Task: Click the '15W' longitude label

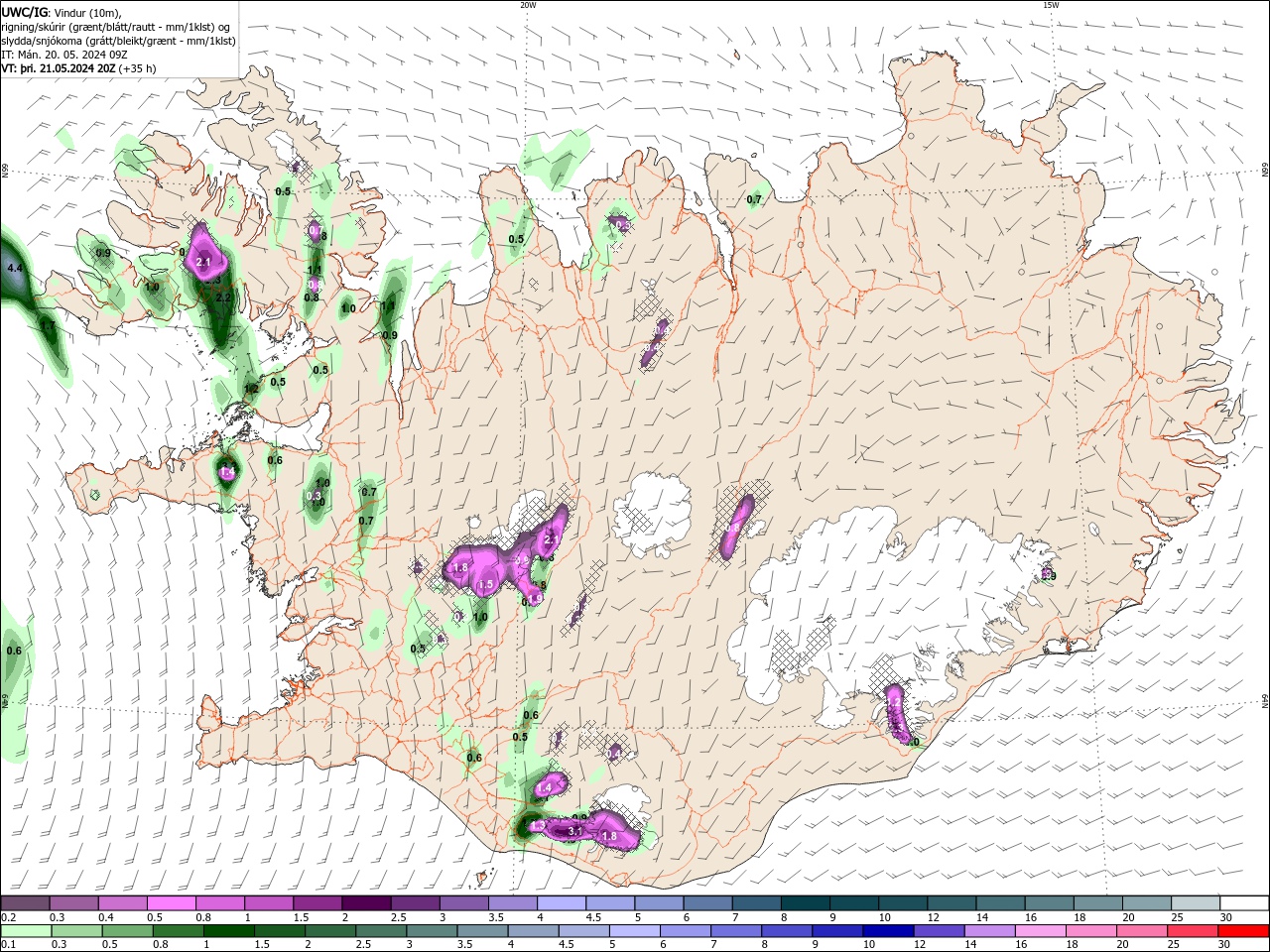Action: 1051,4
